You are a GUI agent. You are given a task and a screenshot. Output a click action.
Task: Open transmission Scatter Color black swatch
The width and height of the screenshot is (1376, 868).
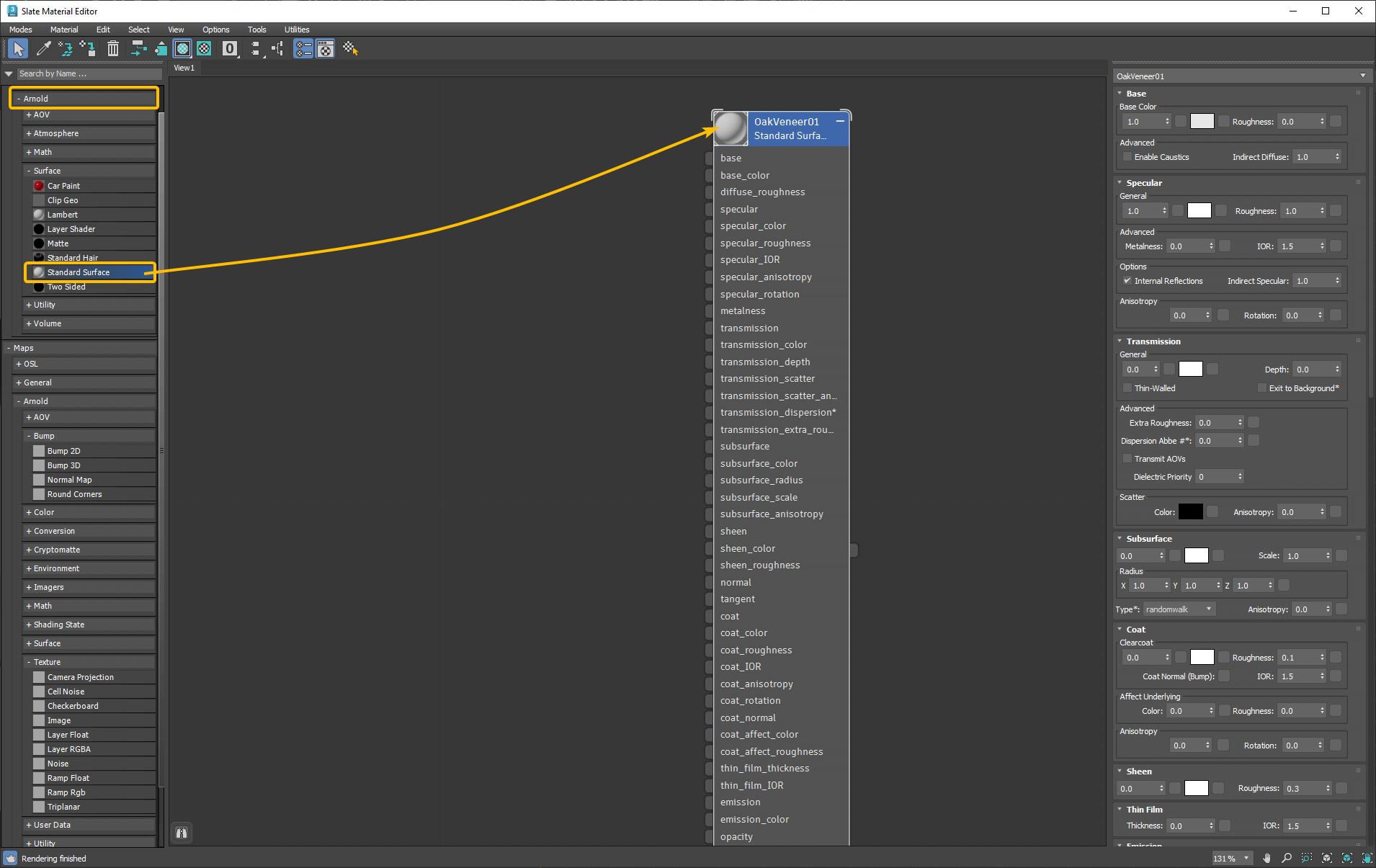(x=1190, y=511)
